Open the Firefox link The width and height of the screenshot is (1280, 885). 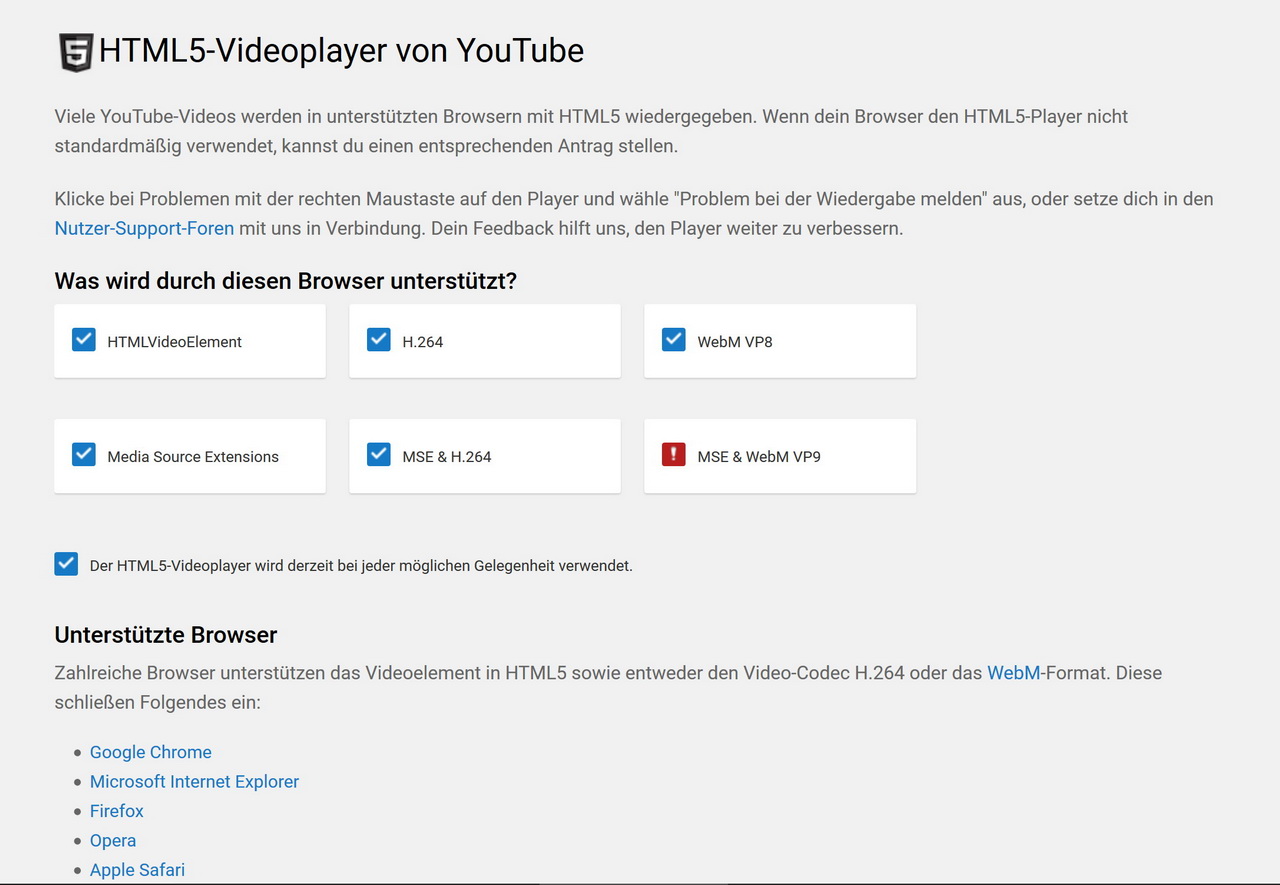(117, 811)
